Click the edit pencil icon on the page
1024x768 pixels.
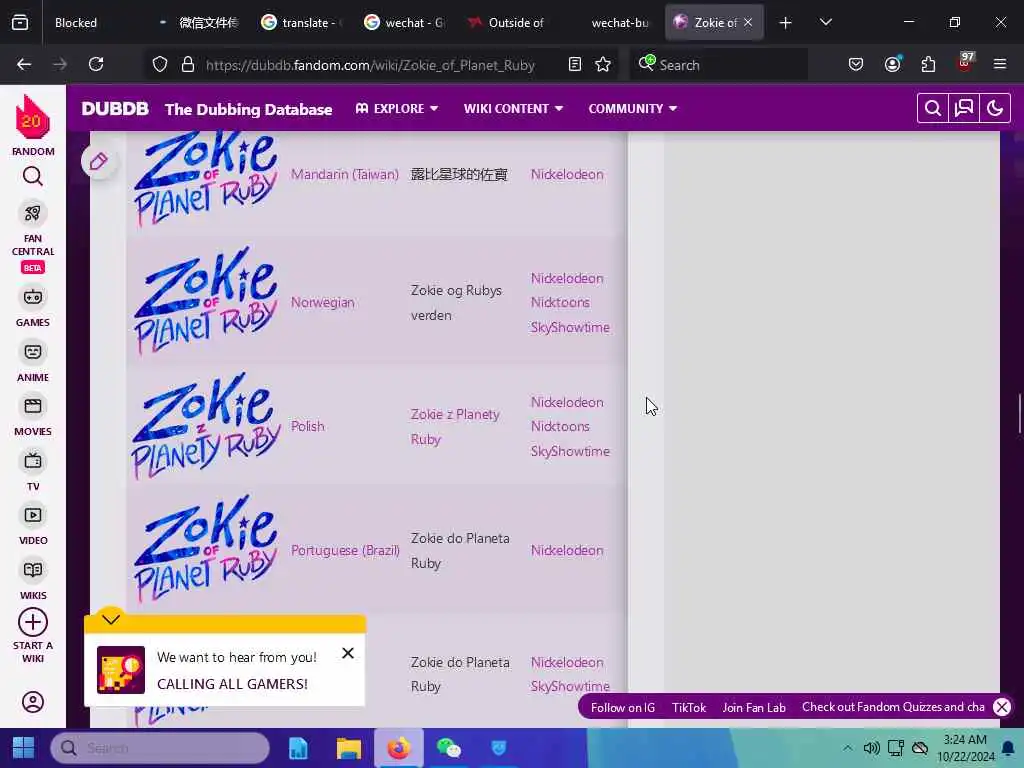99,161
